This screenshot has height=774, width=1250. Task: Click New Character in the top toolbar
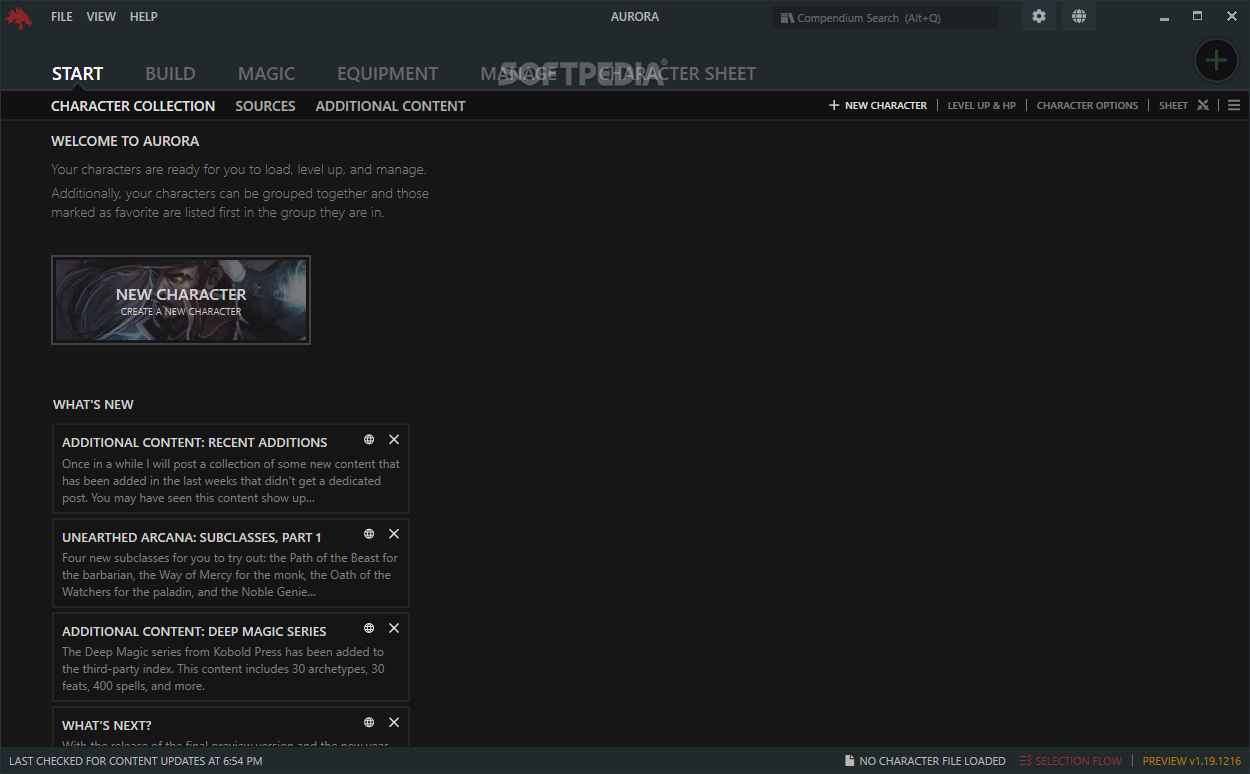click(x=878, y=105)
